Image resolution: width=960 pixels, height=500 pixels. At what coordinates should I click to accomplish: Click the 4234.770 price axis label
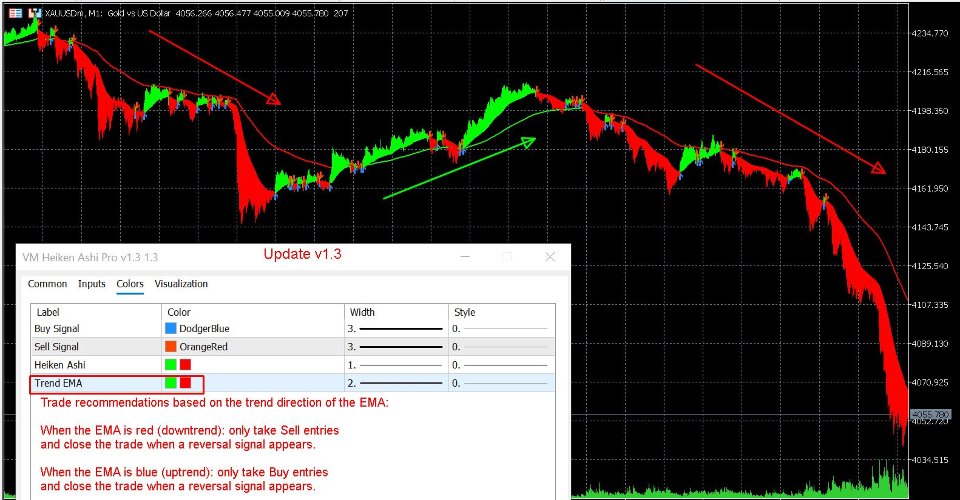(930, 33)
